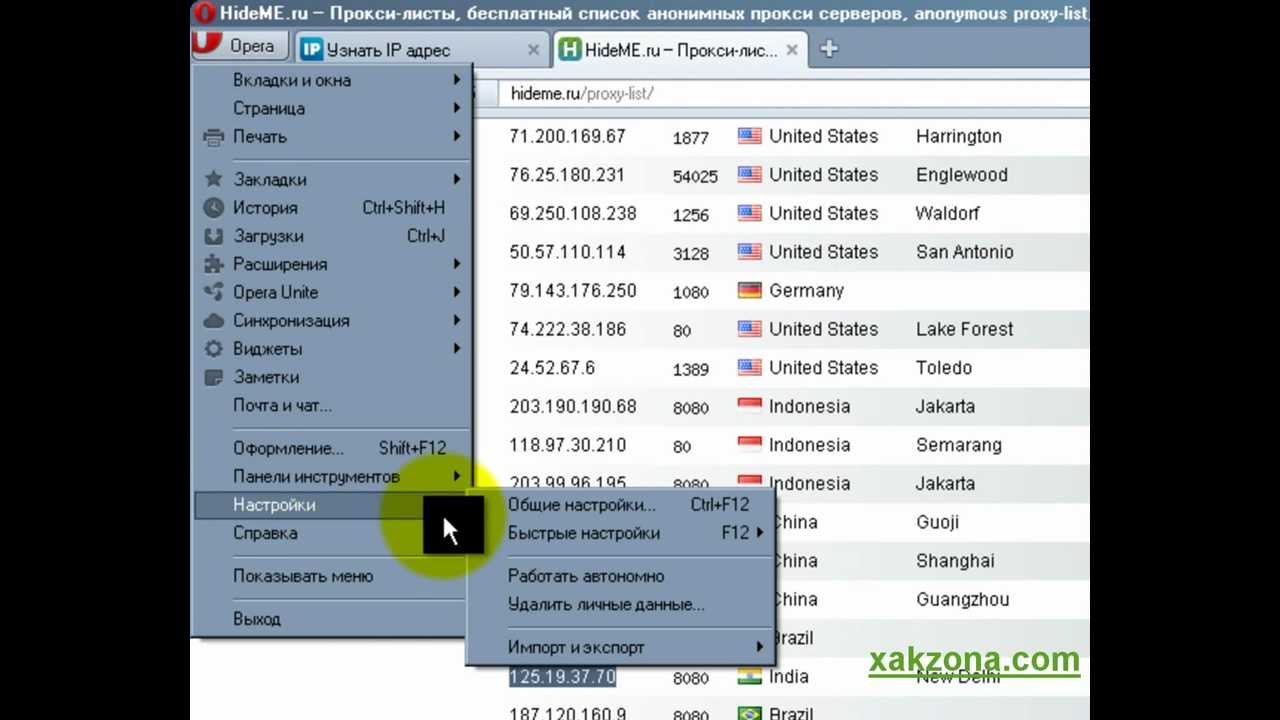This screenshot has width=1280, height=720.
Task: Choose Удалить личные данные entry
Action: (x=620, y=604)
